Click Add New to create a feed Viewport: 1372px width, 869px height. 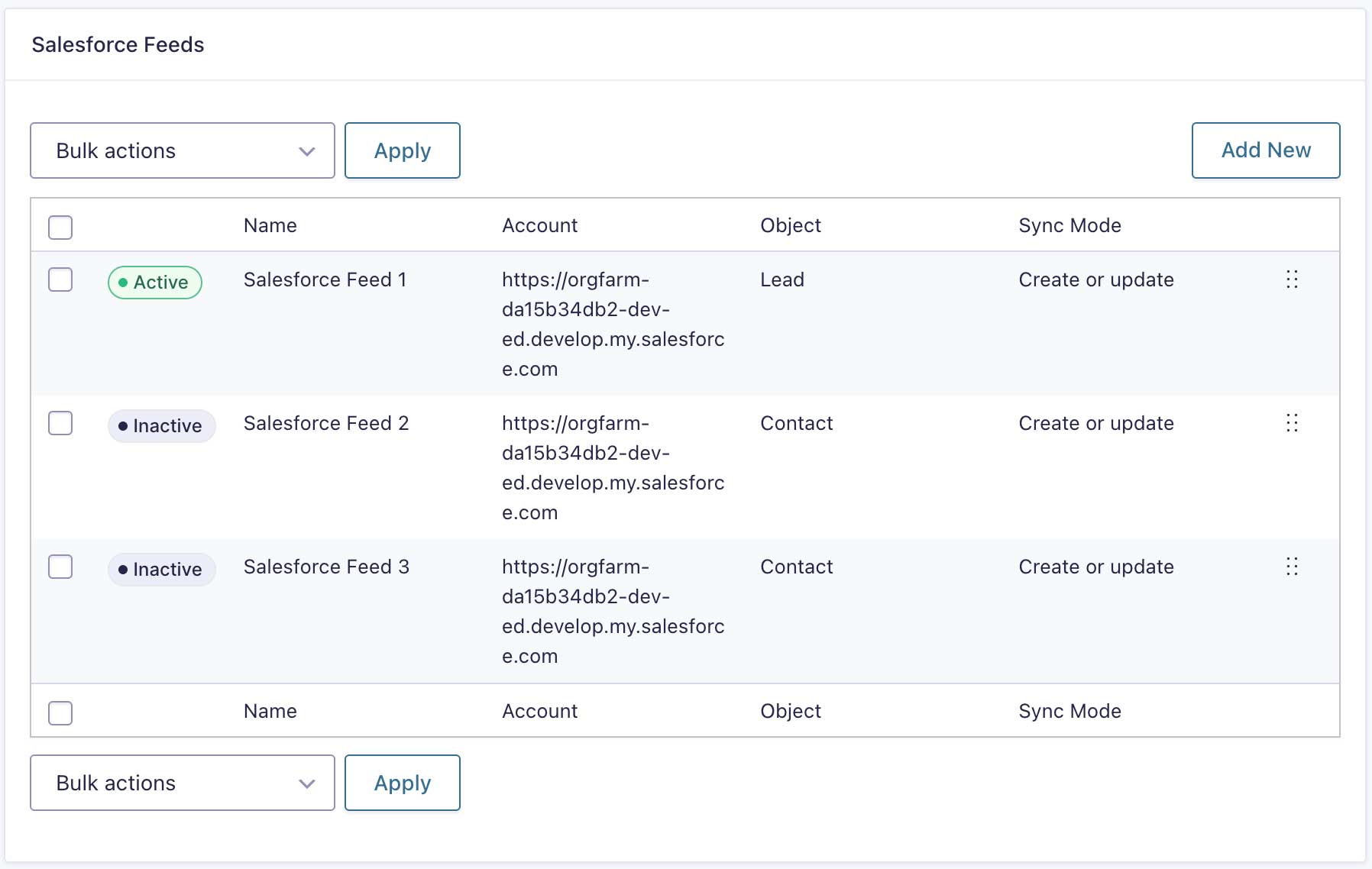[1266, 150]
